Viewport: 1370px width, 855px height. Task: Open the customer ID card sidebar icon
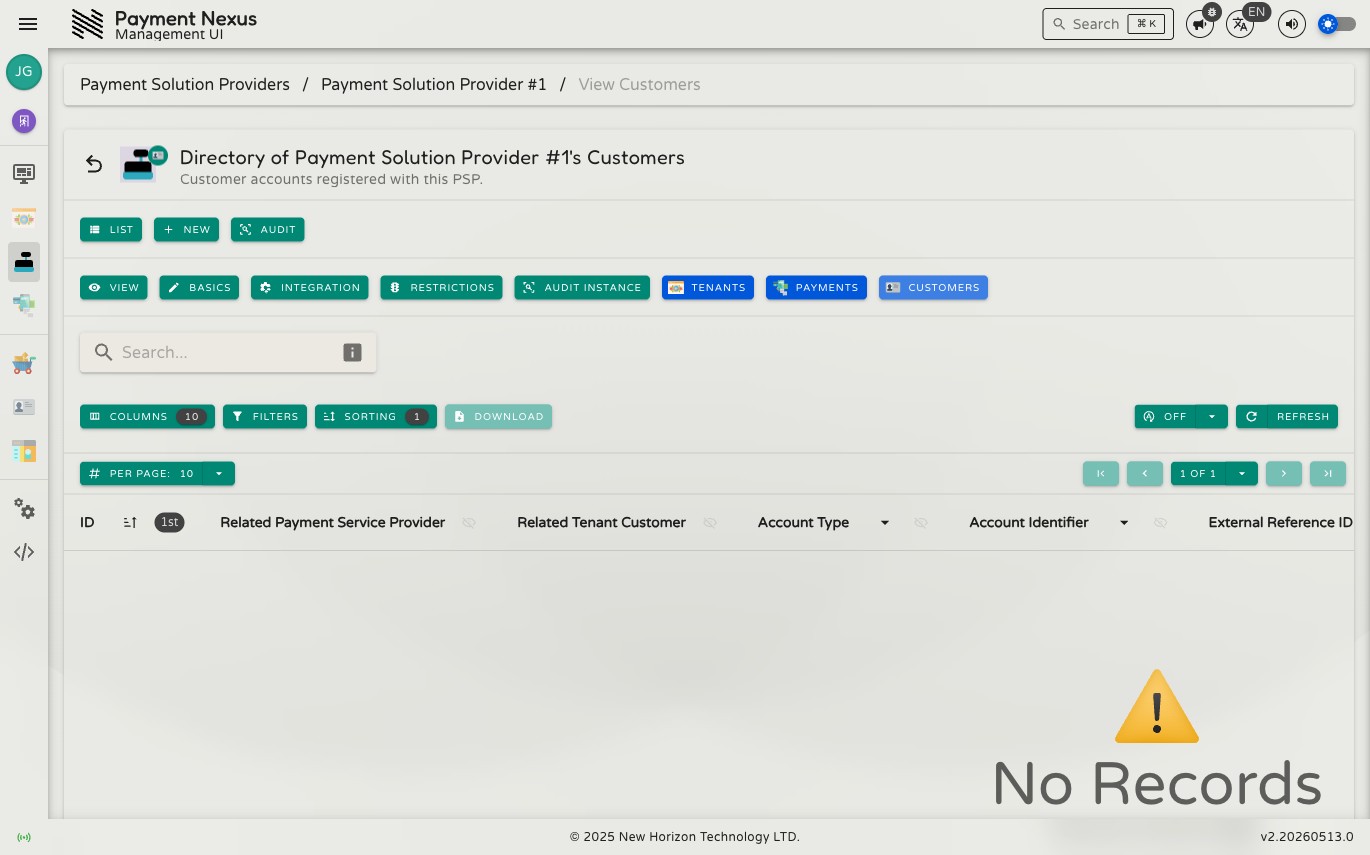pos(24,407)
